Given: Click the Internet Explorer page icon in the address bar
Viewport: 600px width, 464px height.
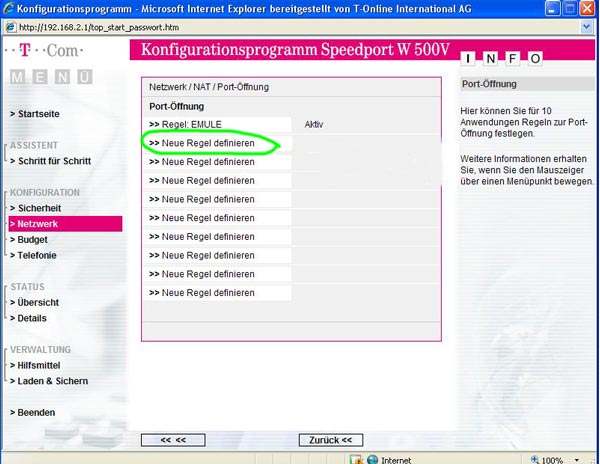Looking at the screenshot, I should tap(10, 27).
